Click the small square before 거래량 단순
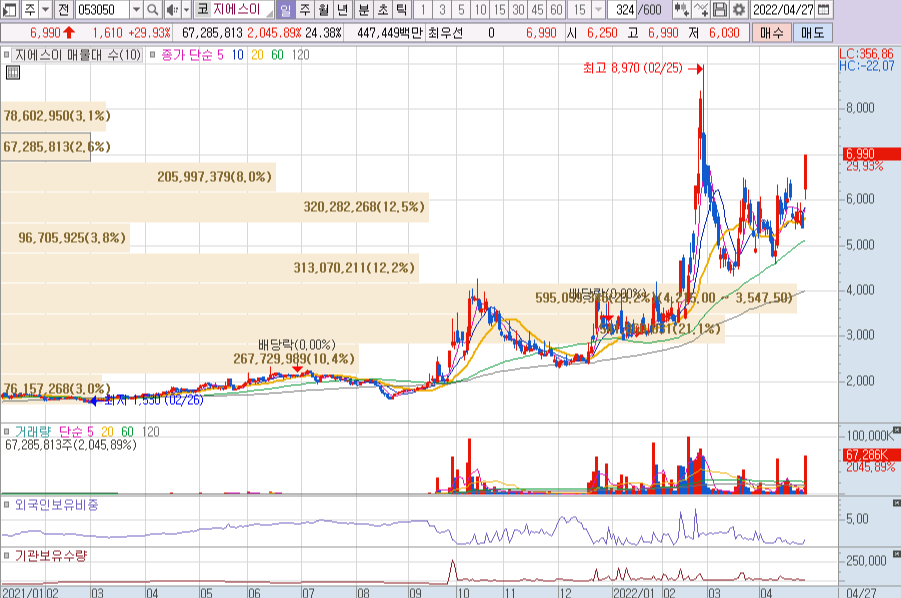The width and height of the screenshot is (901, 598). (6, 431)
